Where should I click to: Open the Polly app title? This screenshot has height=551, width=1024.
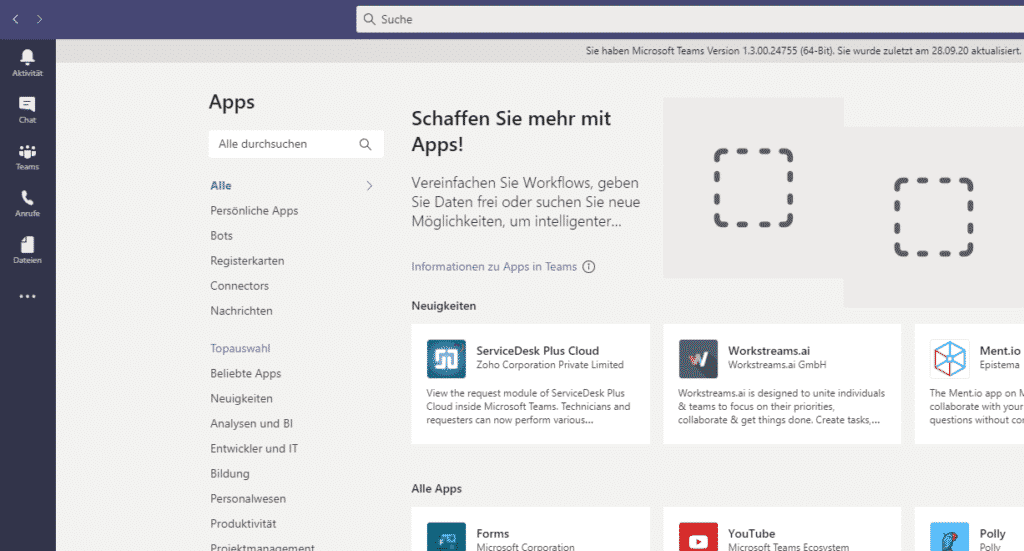point(992,533)
